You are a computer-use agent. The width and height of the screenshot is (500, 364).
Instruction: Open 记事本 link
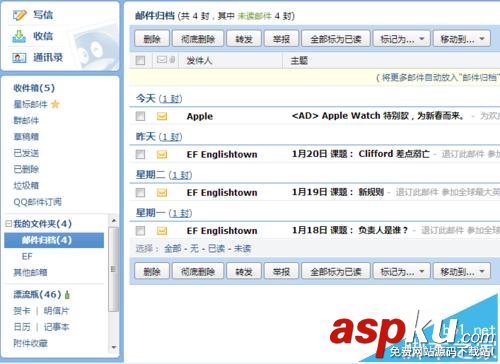pyautogui.click(x=56, y=327)
